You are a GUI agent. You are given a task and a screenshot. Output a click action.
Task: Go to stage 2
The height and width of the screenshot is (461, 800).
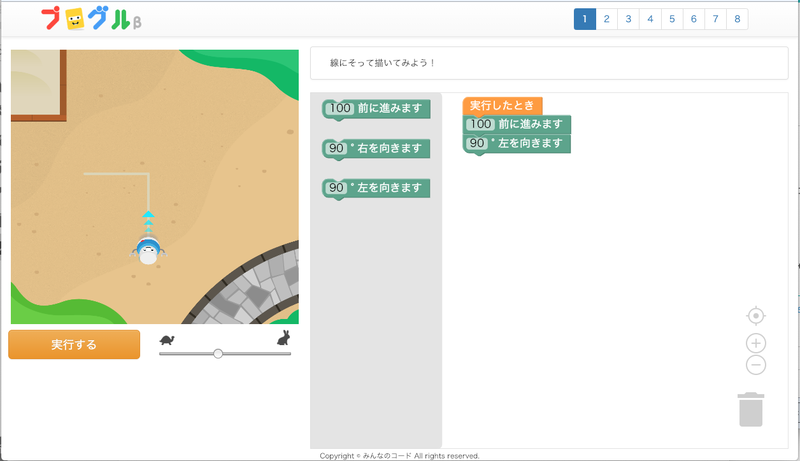coord(607,19)
